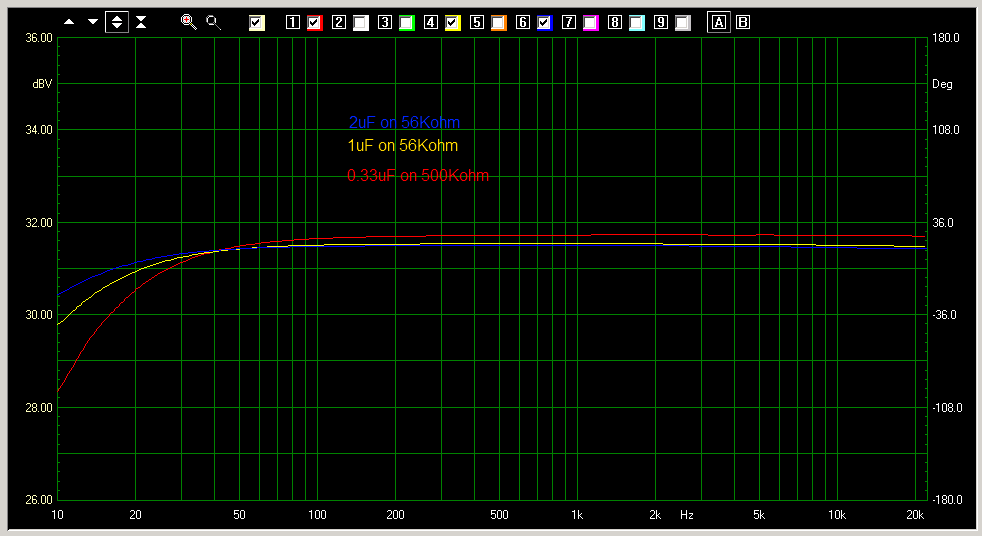Click the zoom in magnifier icon

point(188,21)
